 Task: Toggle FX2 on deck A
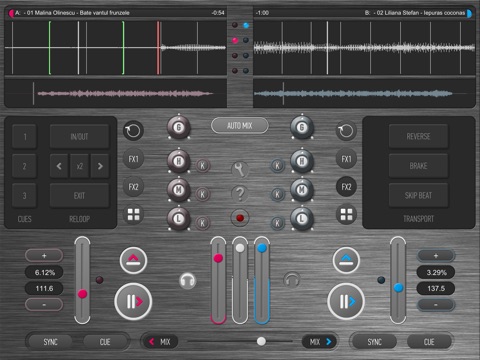133,187
